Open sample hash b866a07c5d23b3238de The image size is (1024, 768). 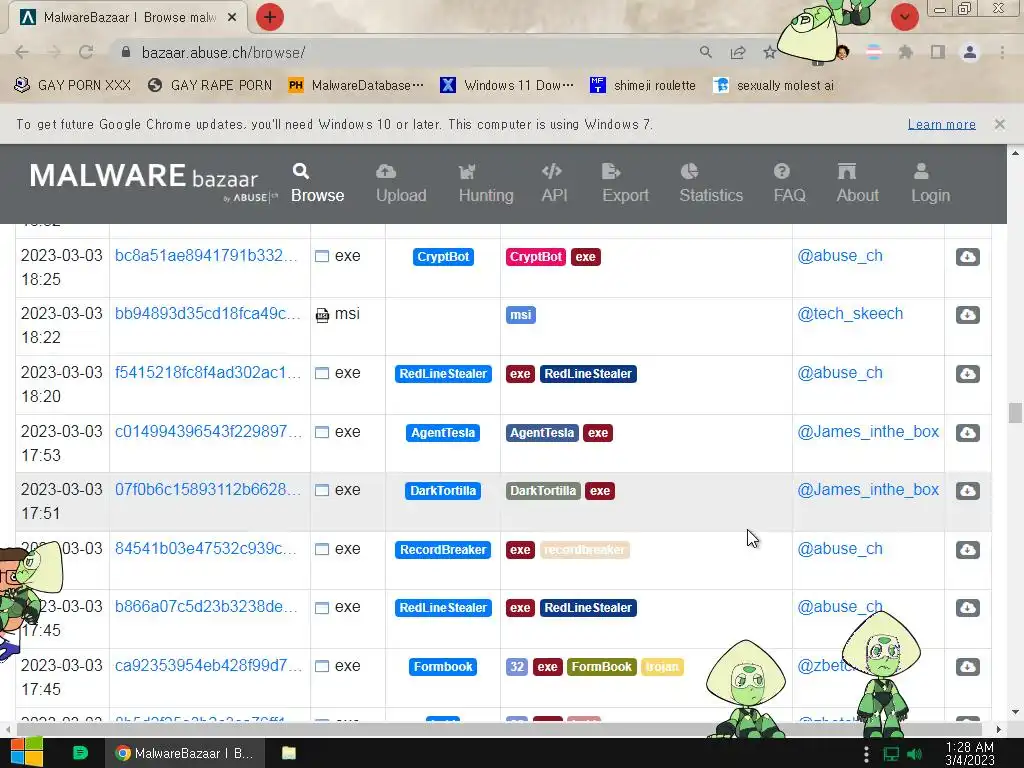pos(206,607)
